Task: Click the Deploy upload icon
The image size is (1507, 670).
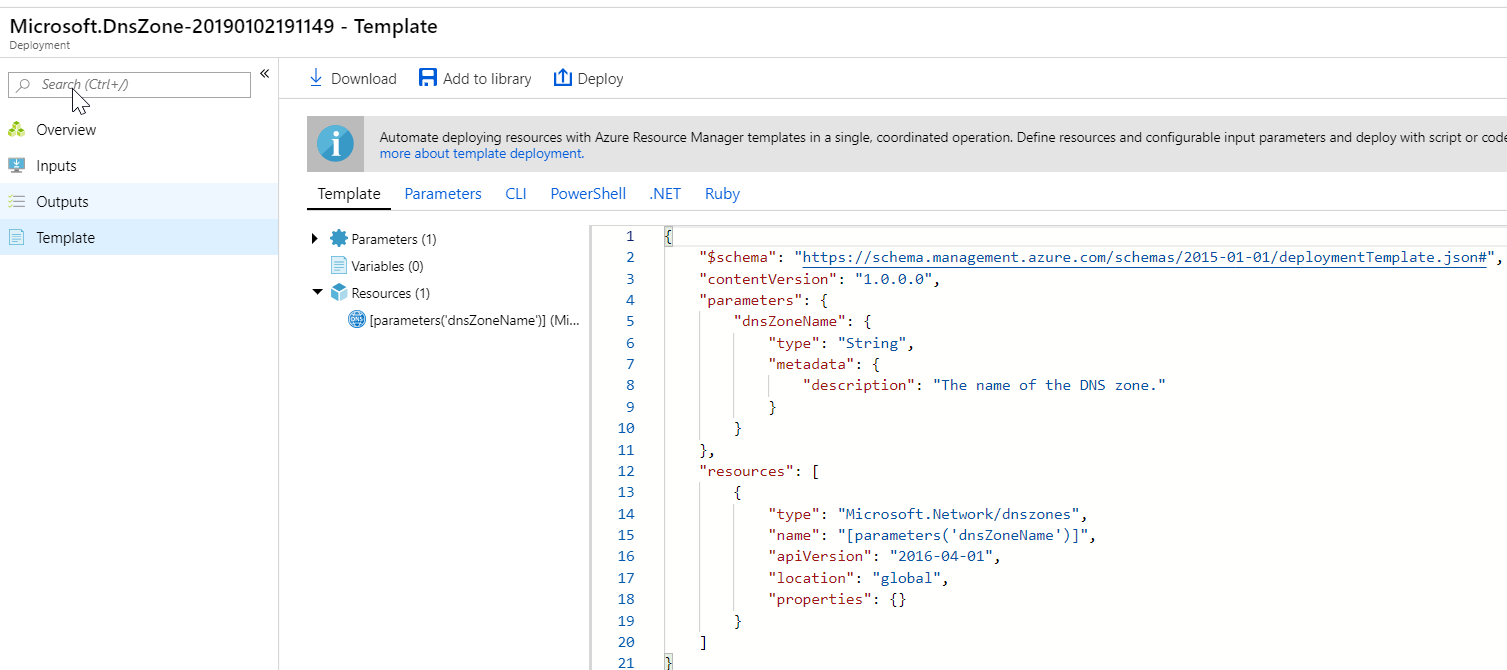Action: point(562,78)
